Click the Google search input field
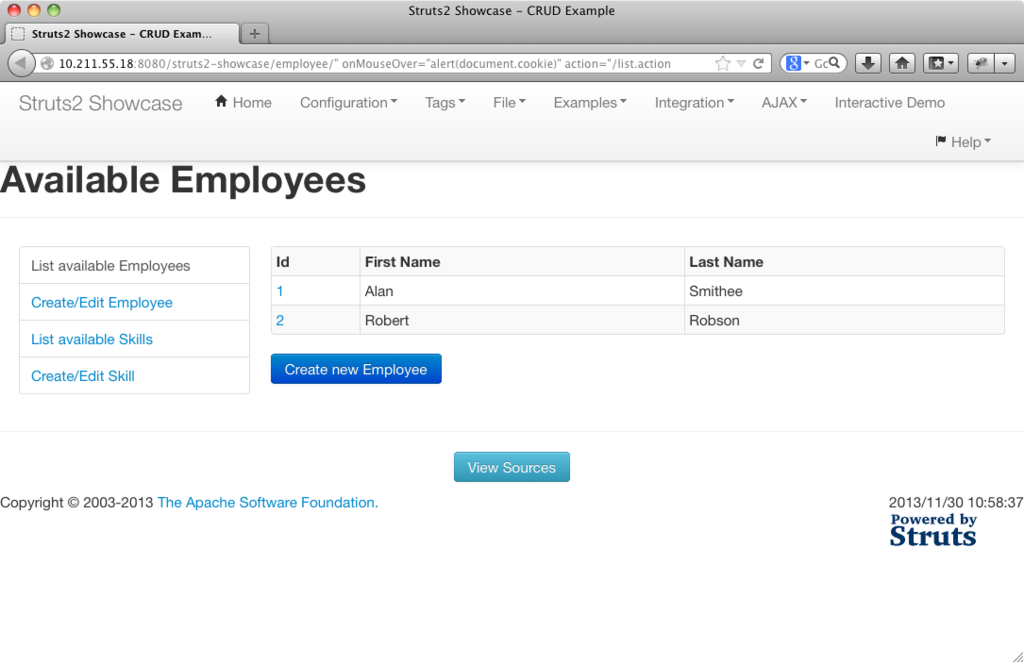 coord(821,63)
